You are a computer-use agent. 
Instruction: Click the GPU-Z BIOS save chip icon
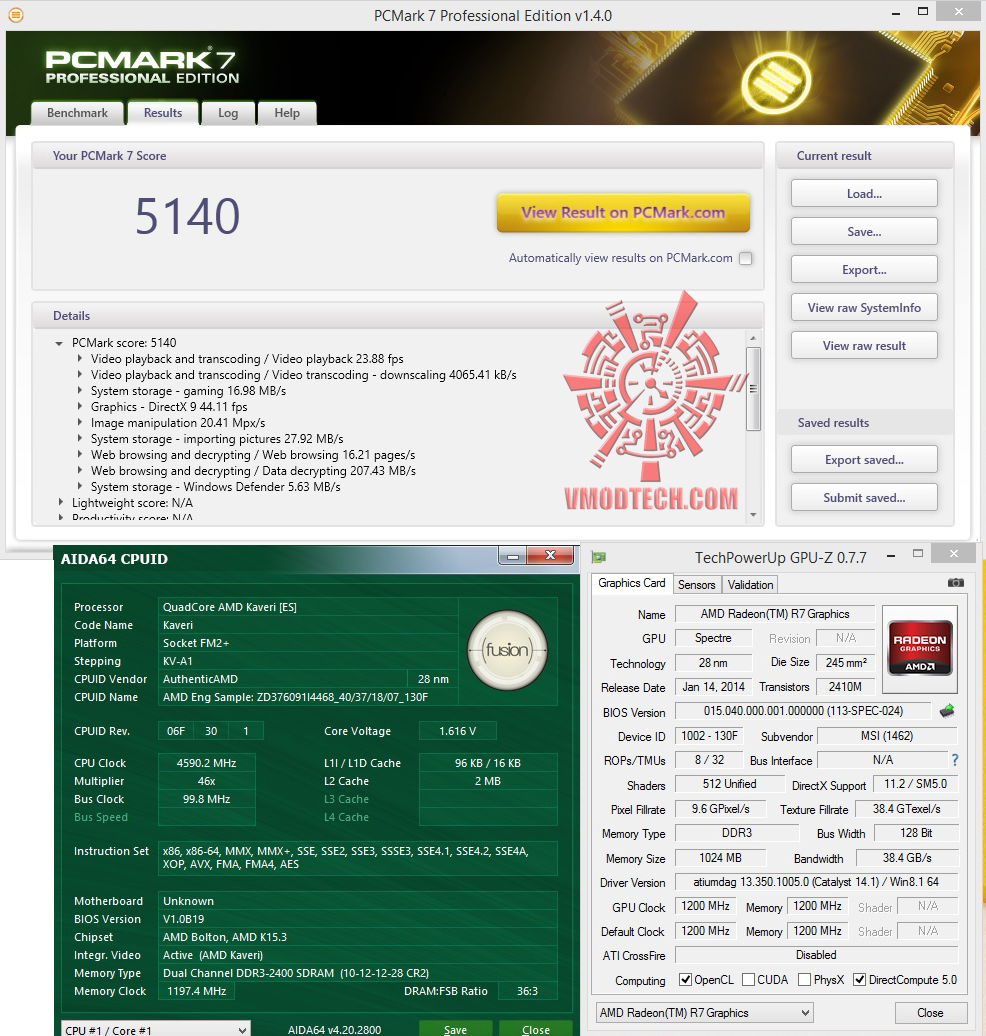(x=947, y=711)
